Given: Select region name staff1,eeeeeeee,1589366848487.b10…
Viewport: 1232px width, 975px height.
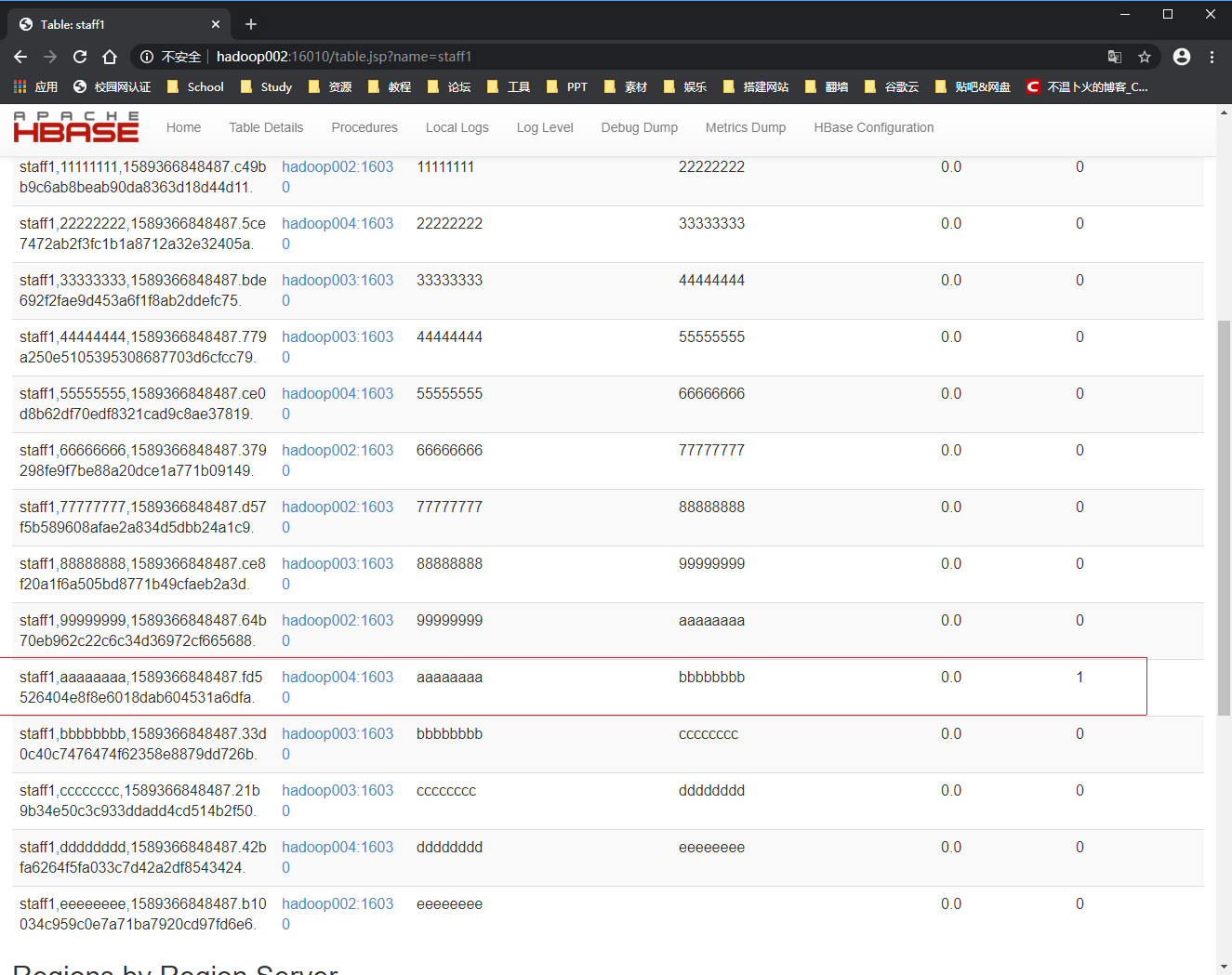Looking at the screenshot, I should (143, 914).
